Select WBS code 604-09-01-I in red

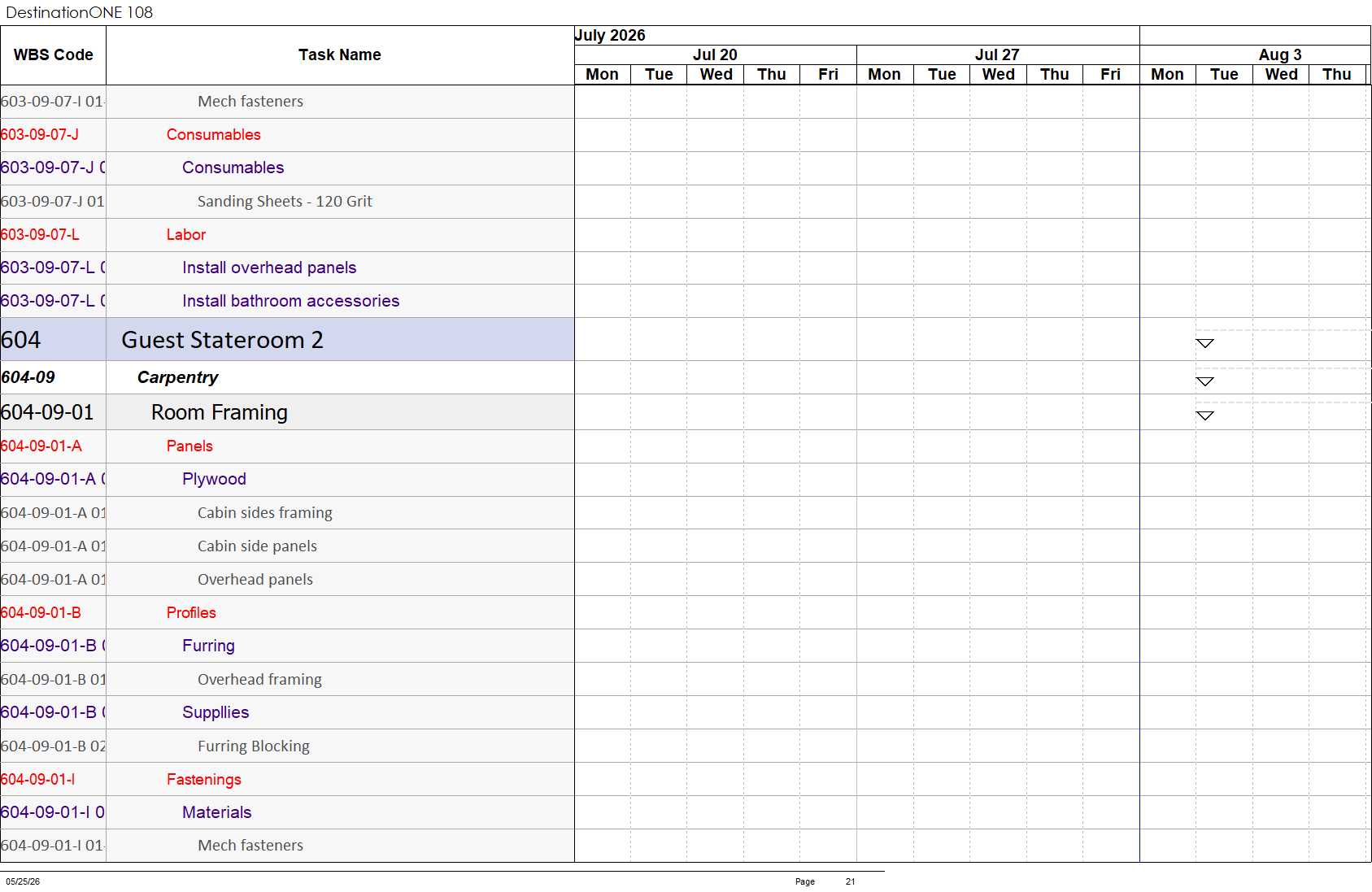pos(53,779)
